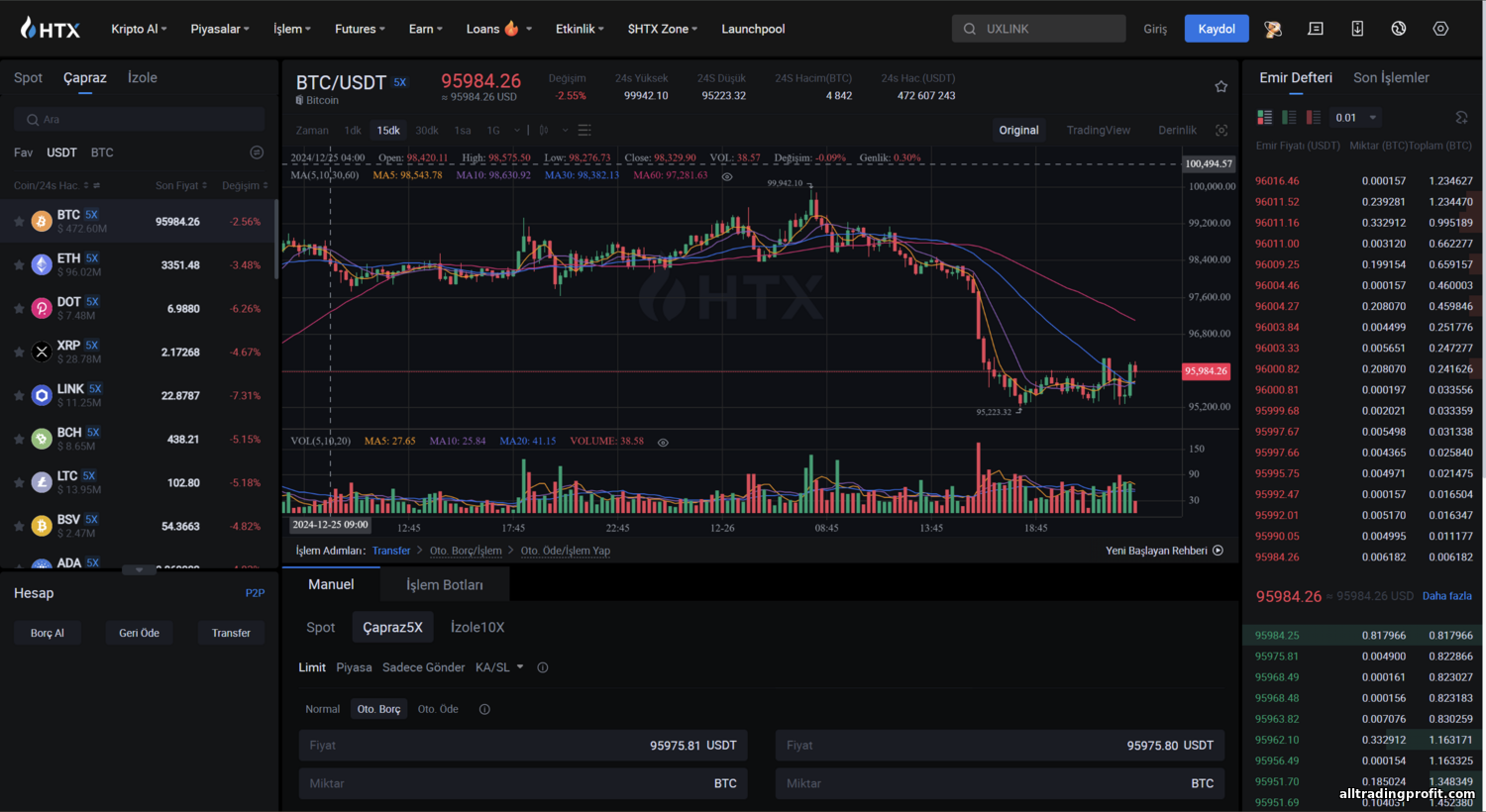Open the Futures menu dropdown
Image resolution: width=1486 pixels, height=812 pixels.
[x=360, y=29]
